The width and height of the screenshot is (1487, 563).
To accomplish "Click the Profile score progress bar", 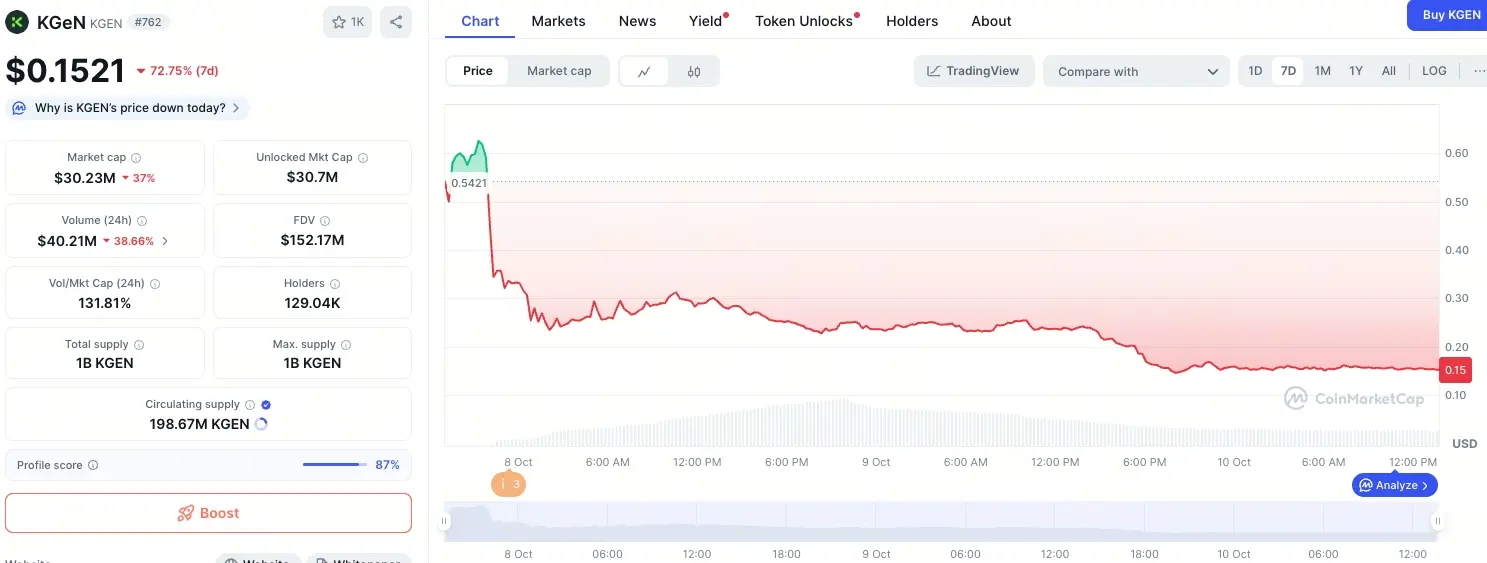I will pos(335,464).
